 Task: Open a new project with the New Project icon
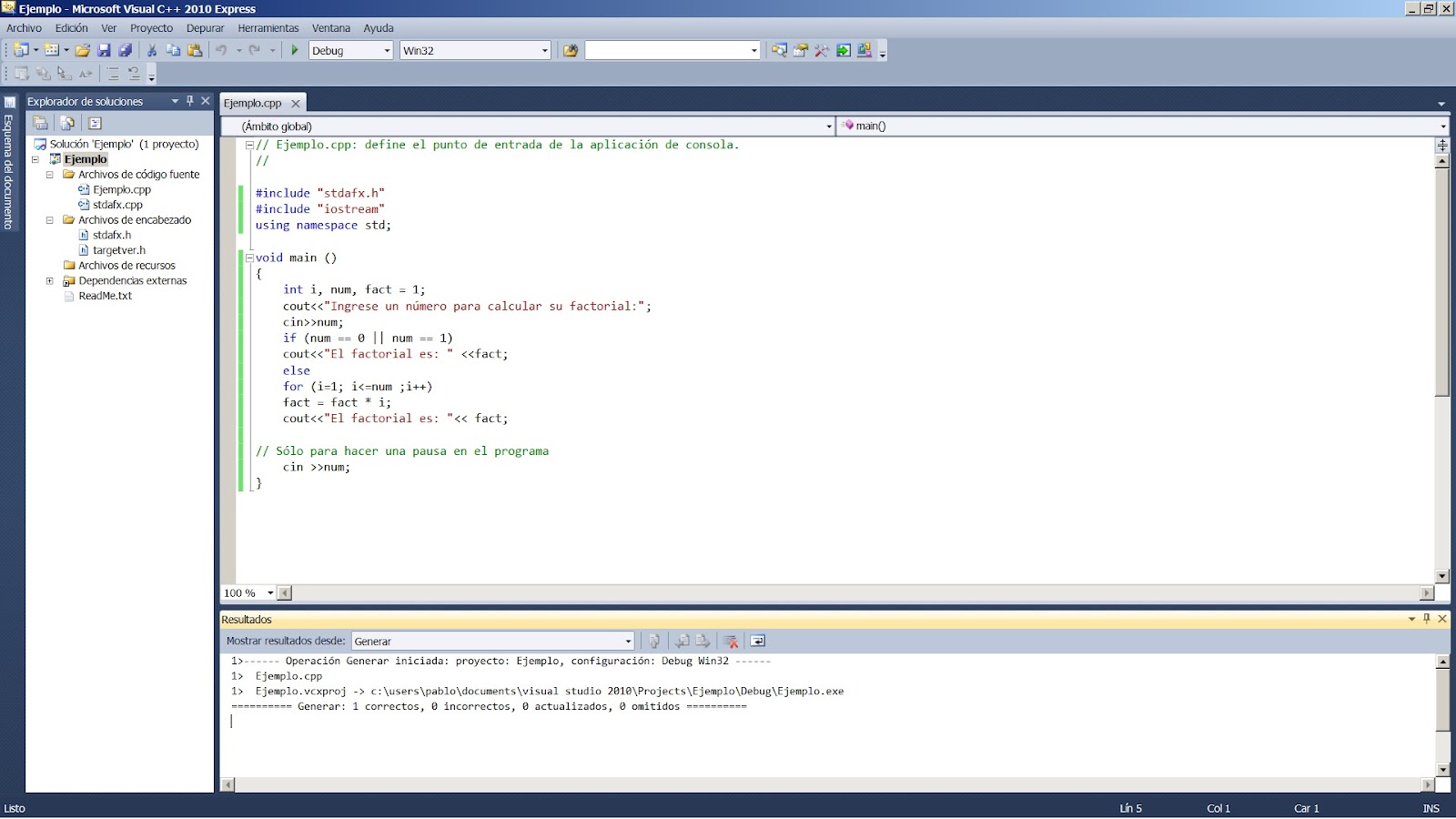[23, 50]
